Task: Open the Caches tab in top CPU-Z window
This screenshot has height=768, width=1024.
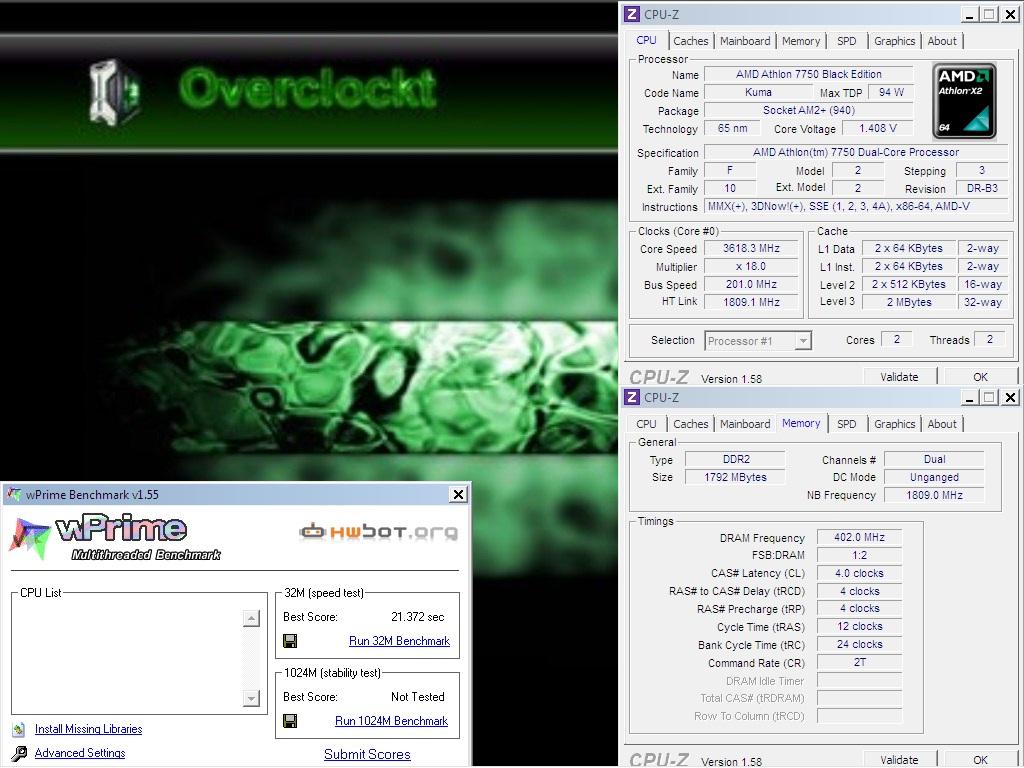Action: [x=690, y=41]
